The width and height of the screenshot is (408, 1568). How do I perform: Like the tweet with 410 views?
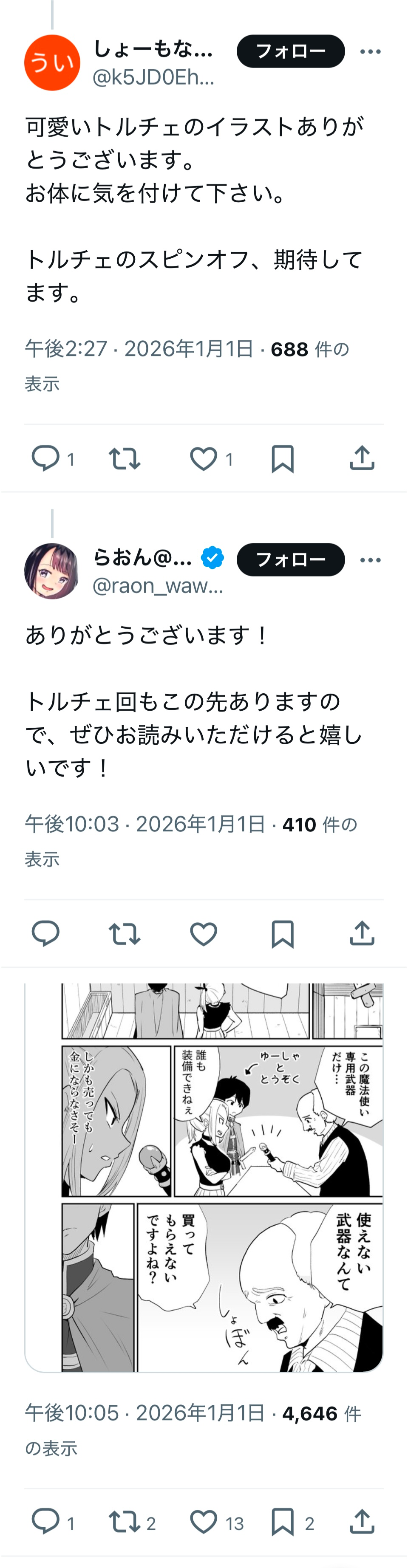point(204,933)
